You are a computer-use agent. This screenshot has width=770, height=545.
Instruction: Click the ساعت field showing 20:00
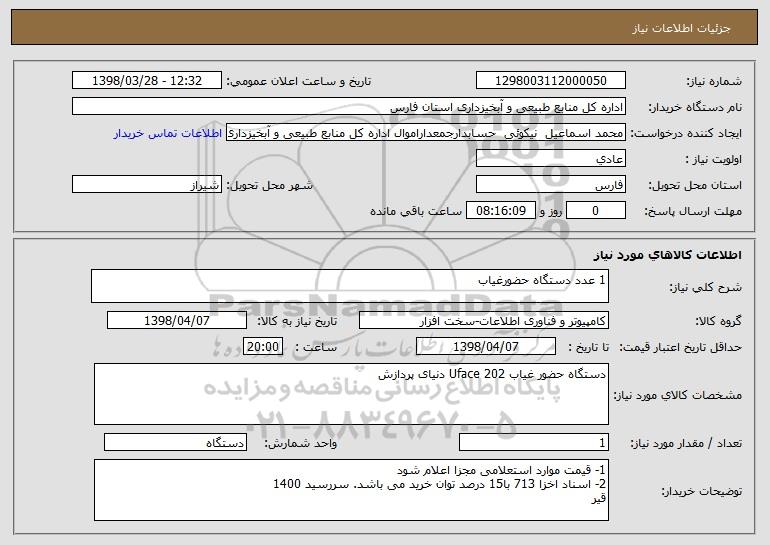(x=263, y=347)
